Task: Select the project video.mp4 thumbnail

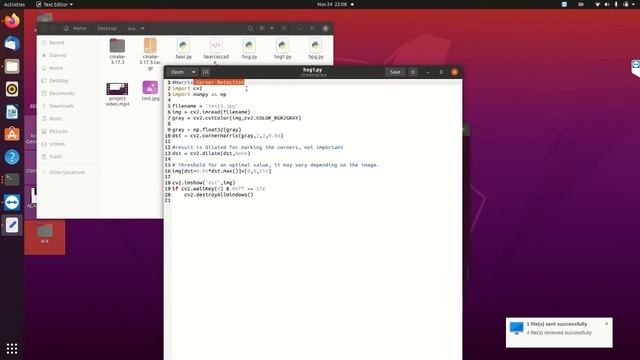Action: coord(117,94)
